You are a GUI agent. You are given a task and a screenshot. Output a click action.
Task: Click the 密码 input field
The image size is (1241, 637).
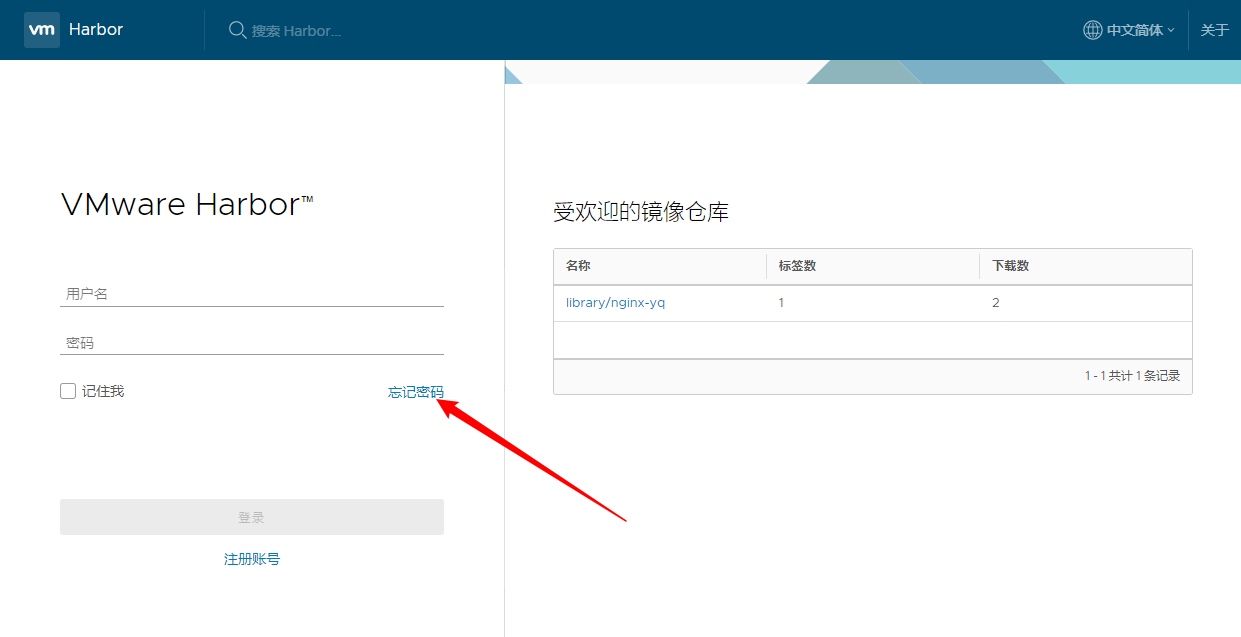252,343
